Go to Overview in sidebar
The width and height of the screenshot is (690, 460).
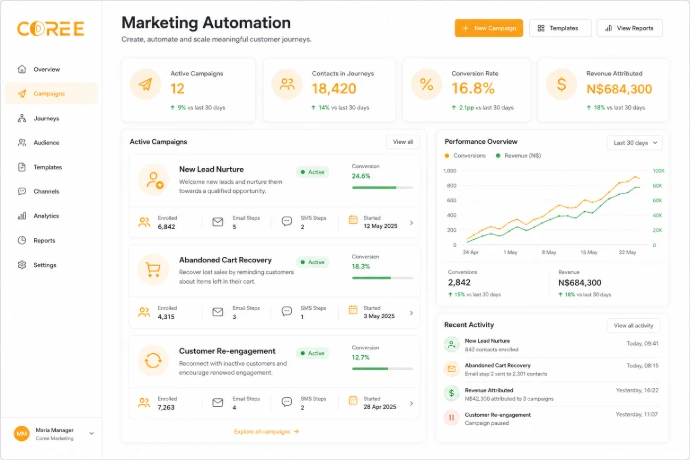coord(51,69)
